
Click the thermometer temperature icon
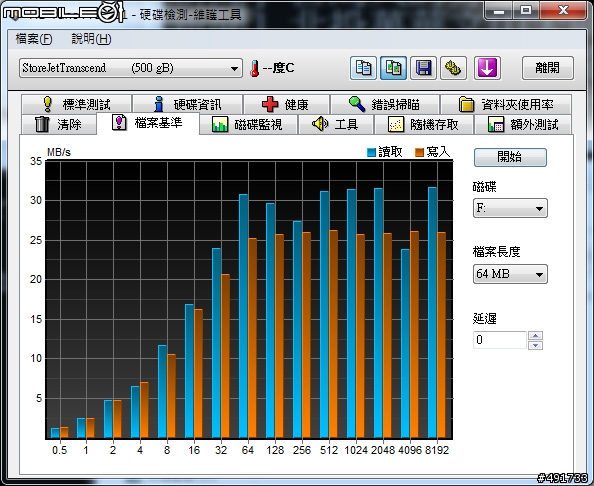coord(255,68)
